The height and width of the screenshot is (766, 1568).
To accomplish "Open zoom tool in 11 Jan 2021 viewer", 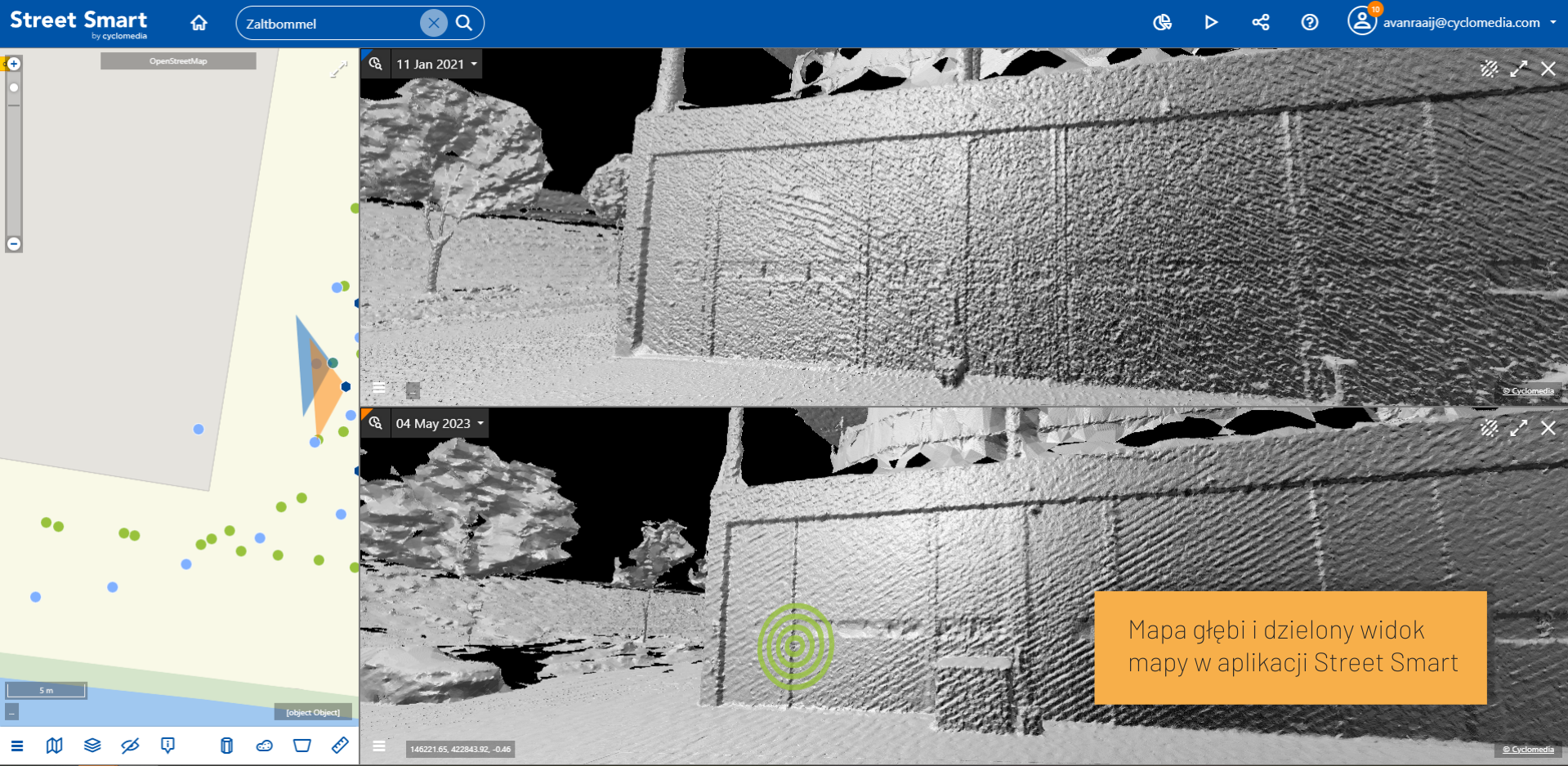I will 376,64.
